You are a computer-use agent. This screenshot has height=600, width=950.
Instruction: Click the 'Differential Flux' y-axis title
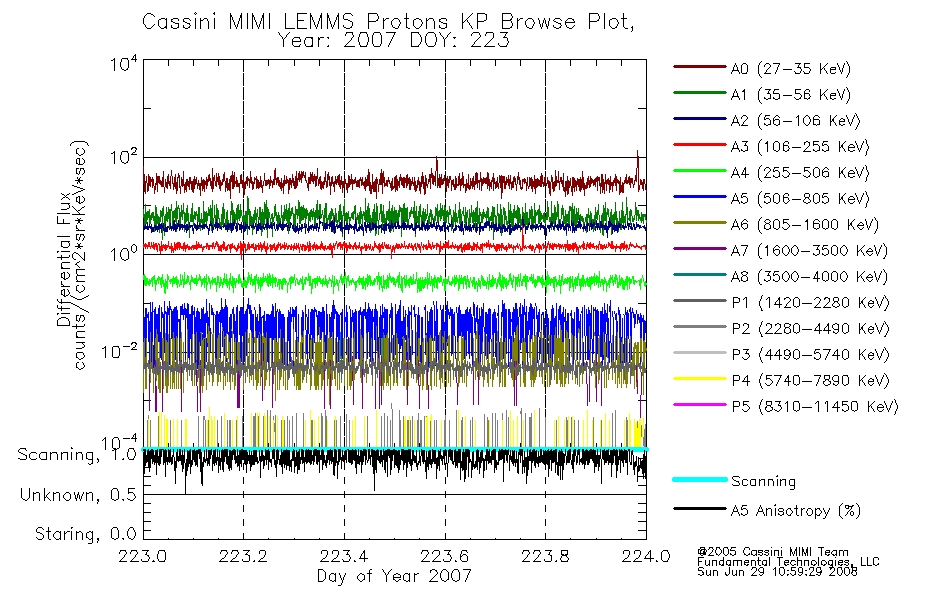click(64, 259)
